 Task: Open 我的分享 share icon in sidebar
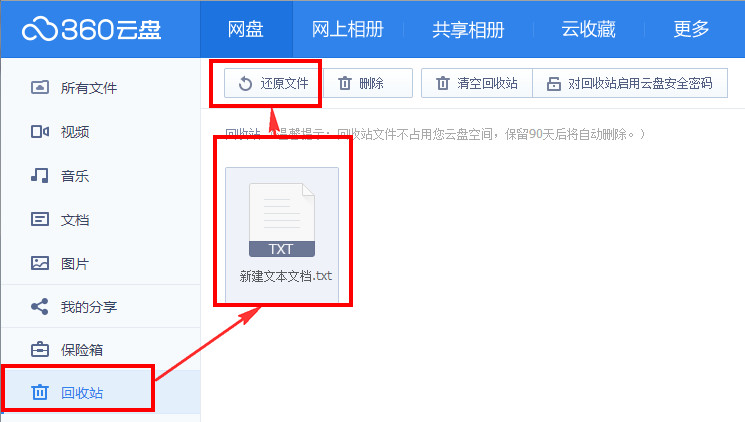tap(40, 307)
